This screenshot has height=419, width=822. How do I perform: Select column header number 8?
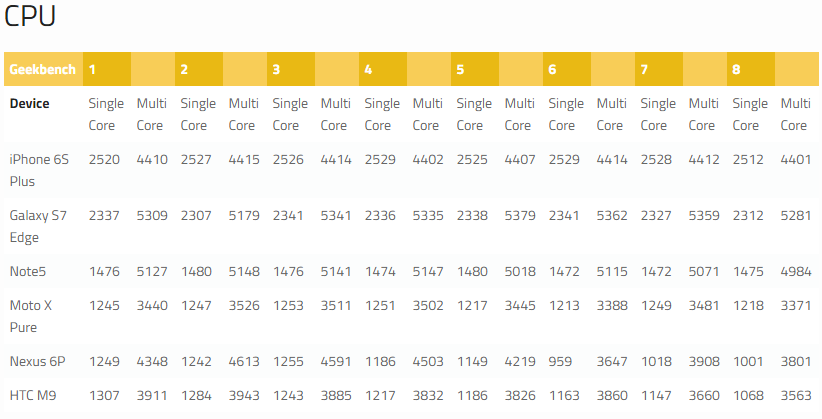point(736,69)
